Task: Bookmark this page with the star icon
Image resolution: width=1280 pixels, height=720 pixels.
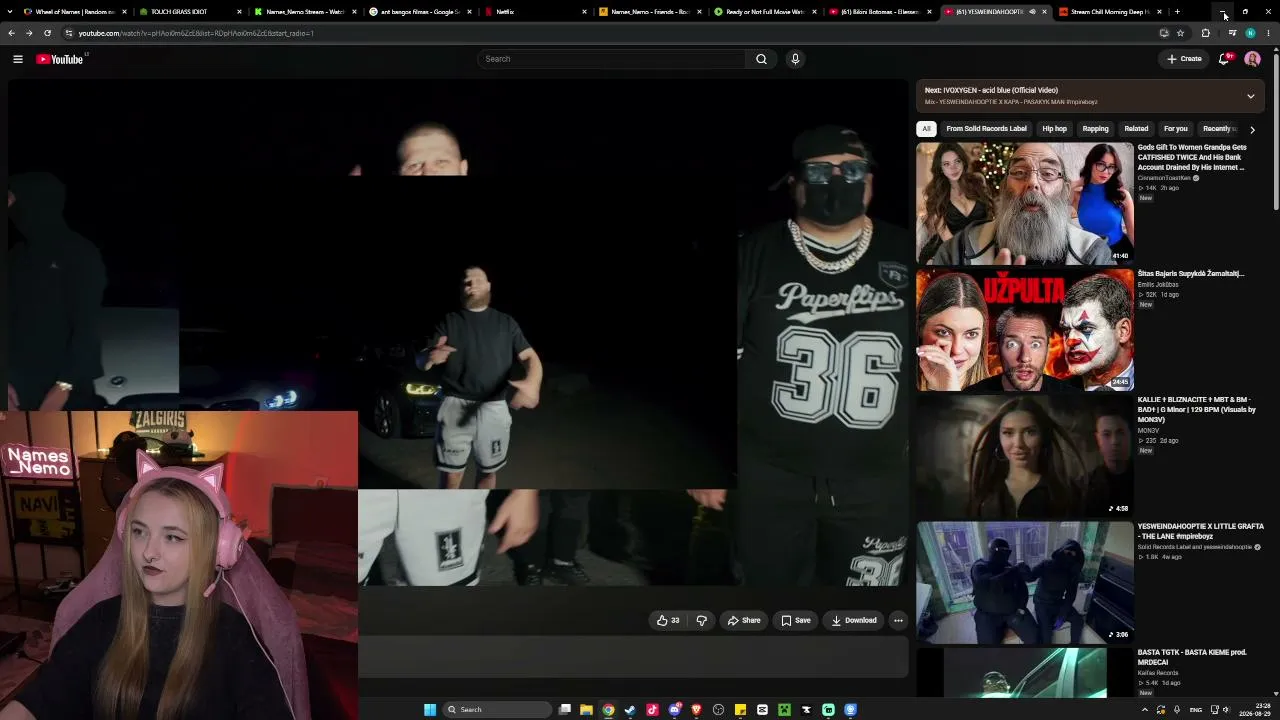Action: click(1180, 33)
